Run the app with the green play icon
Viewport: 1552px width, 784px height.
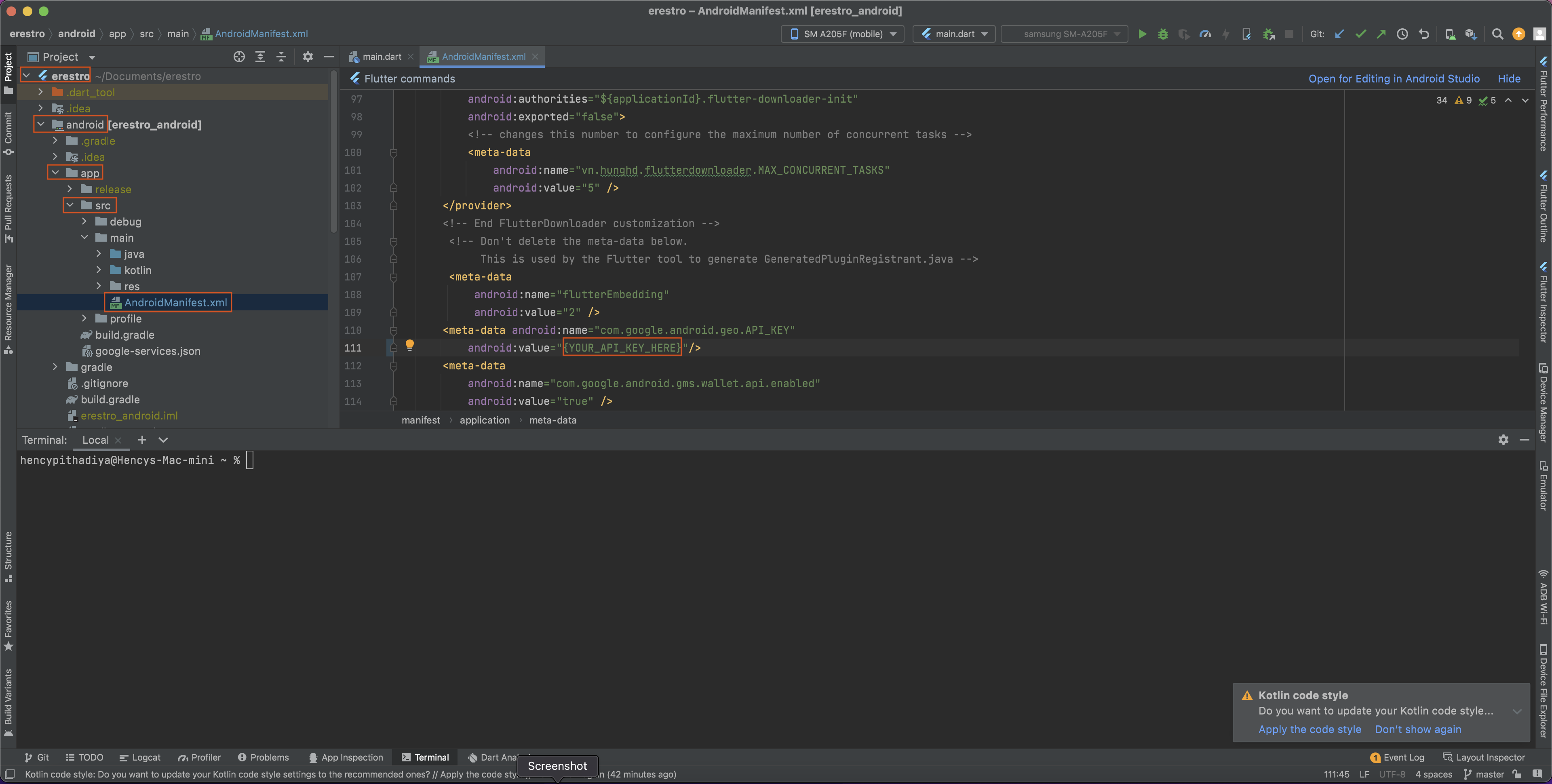[x=1142, y=34]
